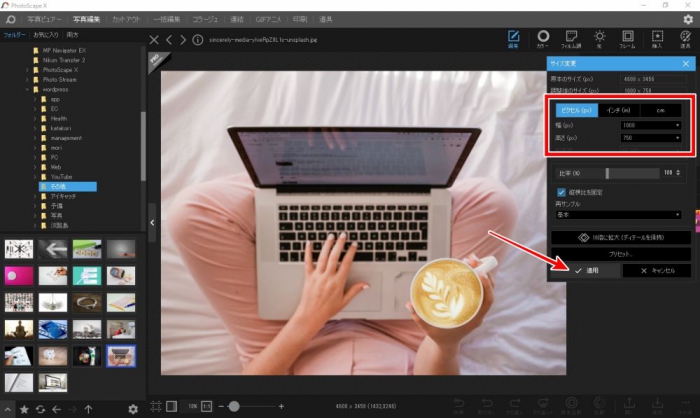Switch to 一括編集 batch edit tab
This screenshot has height=418, width=700.
(167, 19)
